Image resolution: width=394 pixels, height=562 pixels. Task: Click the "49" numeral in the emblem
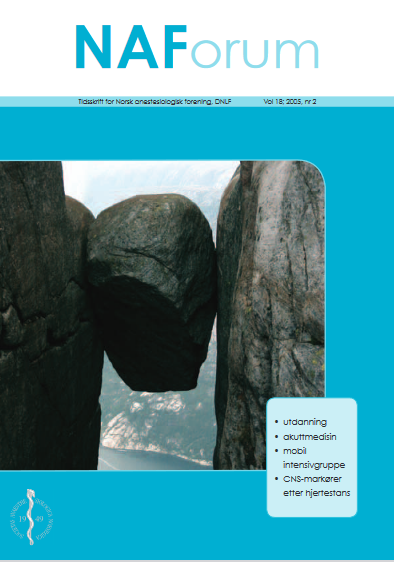(39, 518)
